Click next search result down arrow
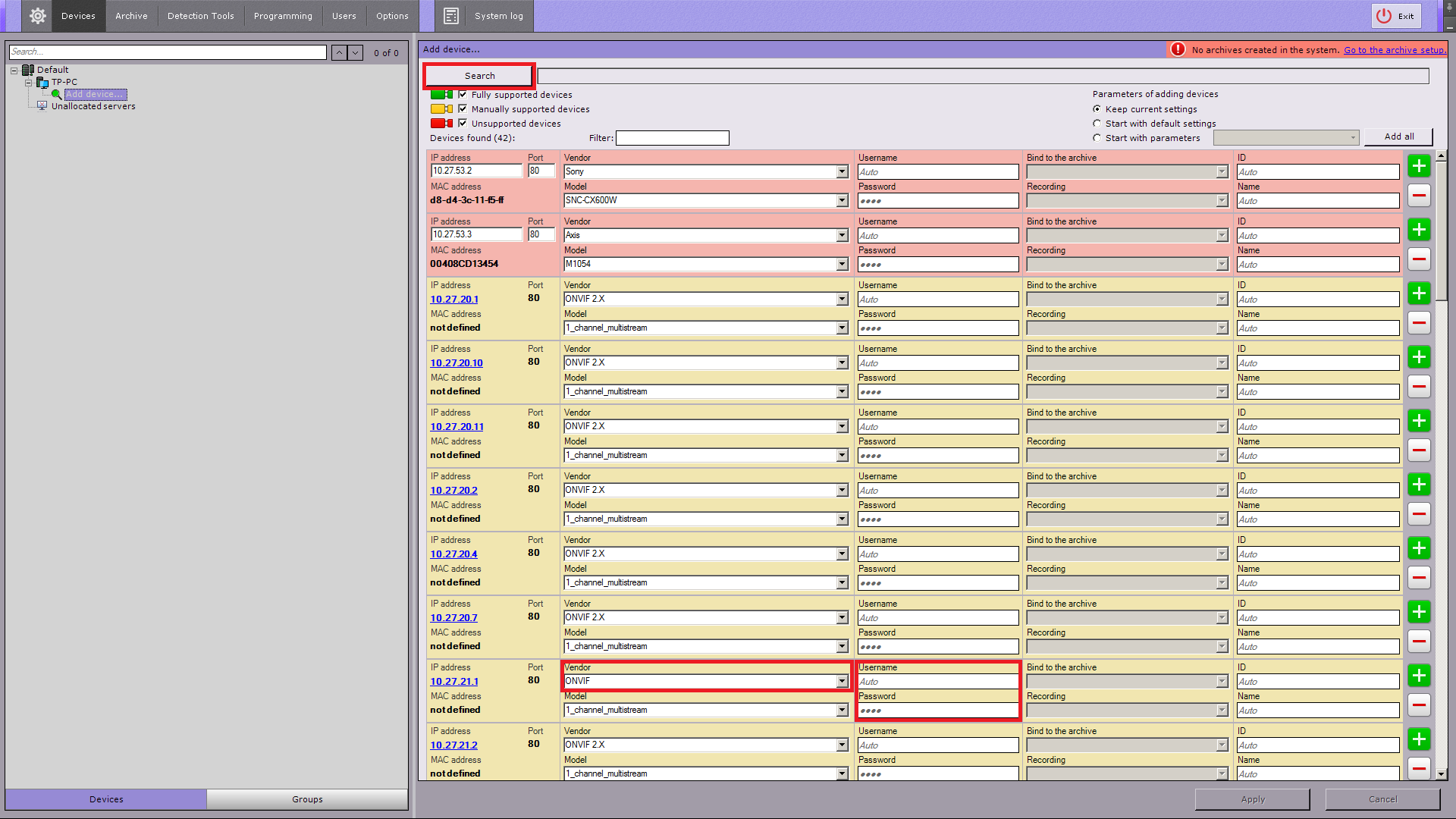This screenshot has height=819, width=1456. 355,52
